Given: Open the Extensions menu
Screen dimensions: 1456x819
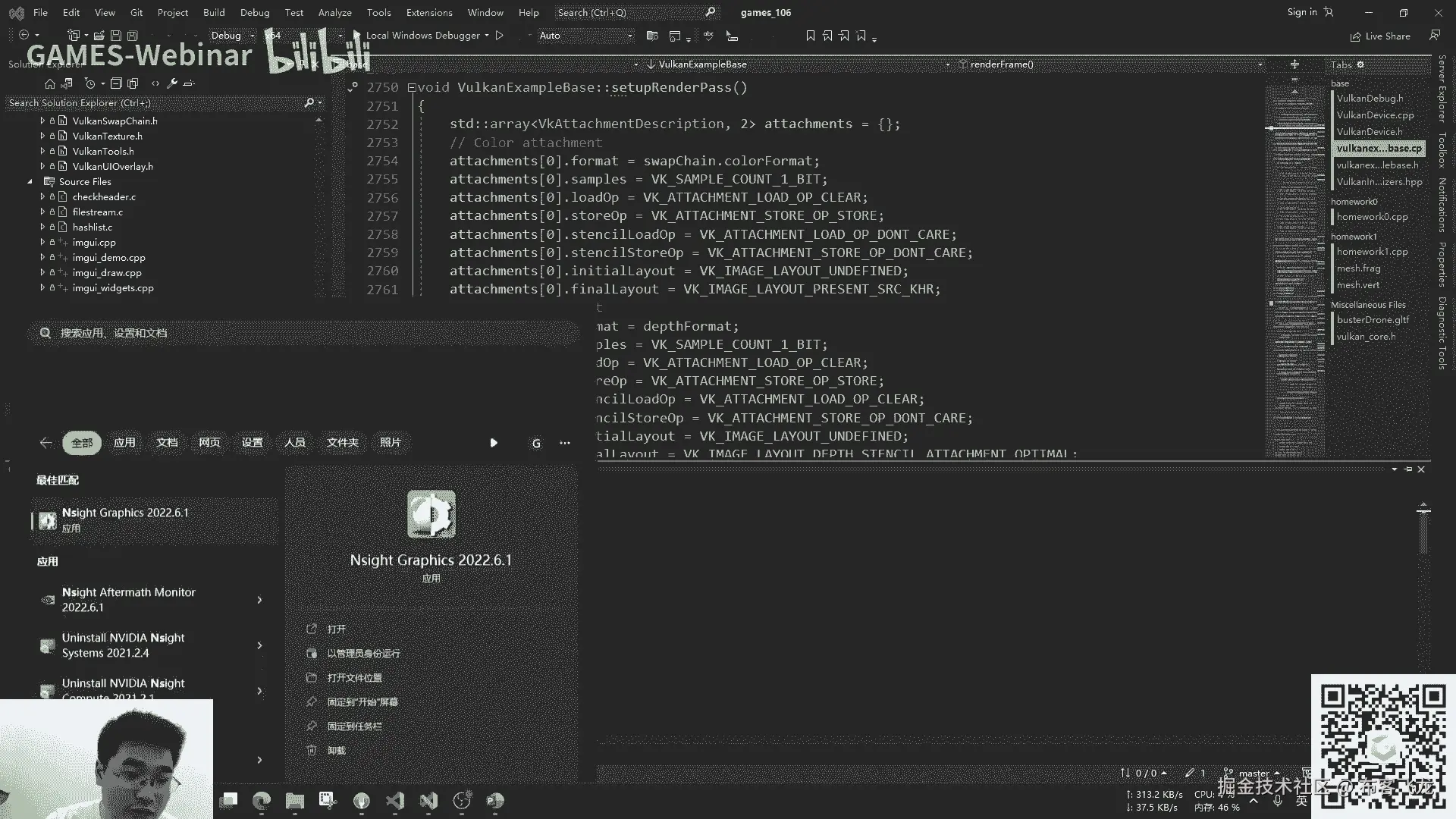Looking at the screenshot, I should point(428,13).
